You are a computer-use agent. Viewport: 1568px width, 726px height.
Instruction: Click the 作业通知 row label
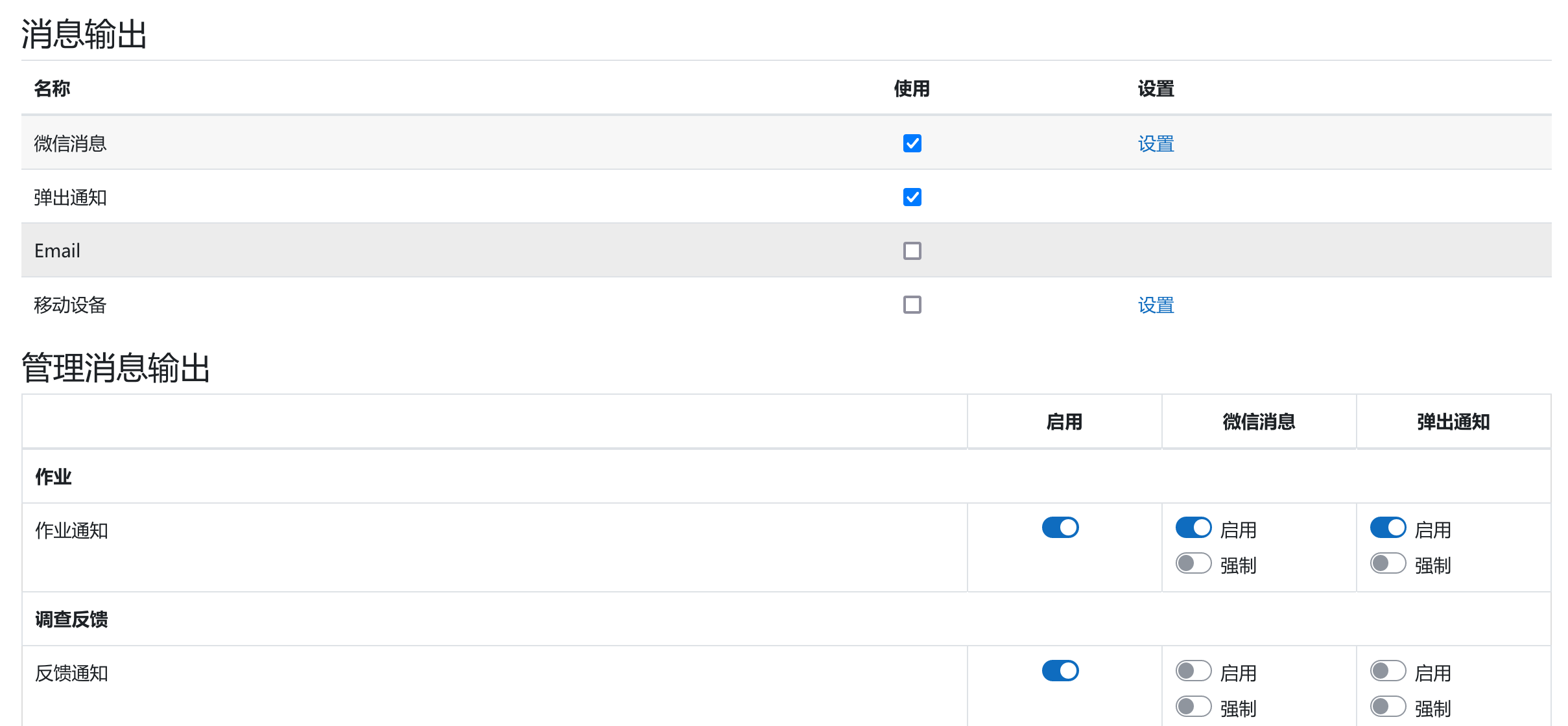tap(71, 531)
